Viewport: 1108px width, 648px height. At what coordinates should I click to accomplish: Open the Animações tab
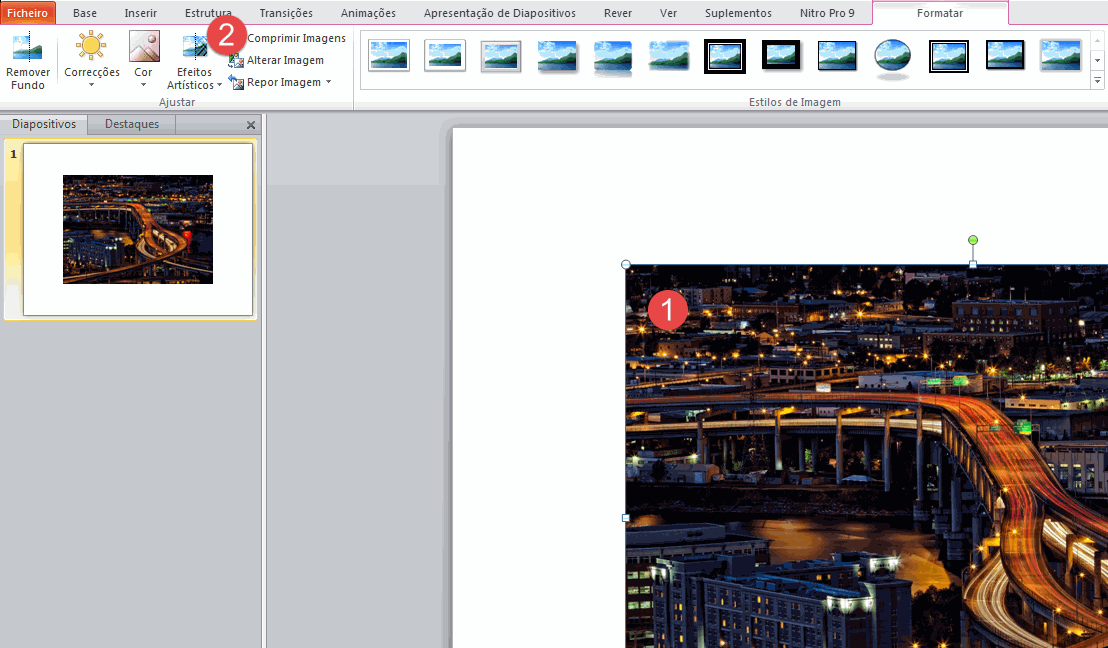(x=368, y=13)
